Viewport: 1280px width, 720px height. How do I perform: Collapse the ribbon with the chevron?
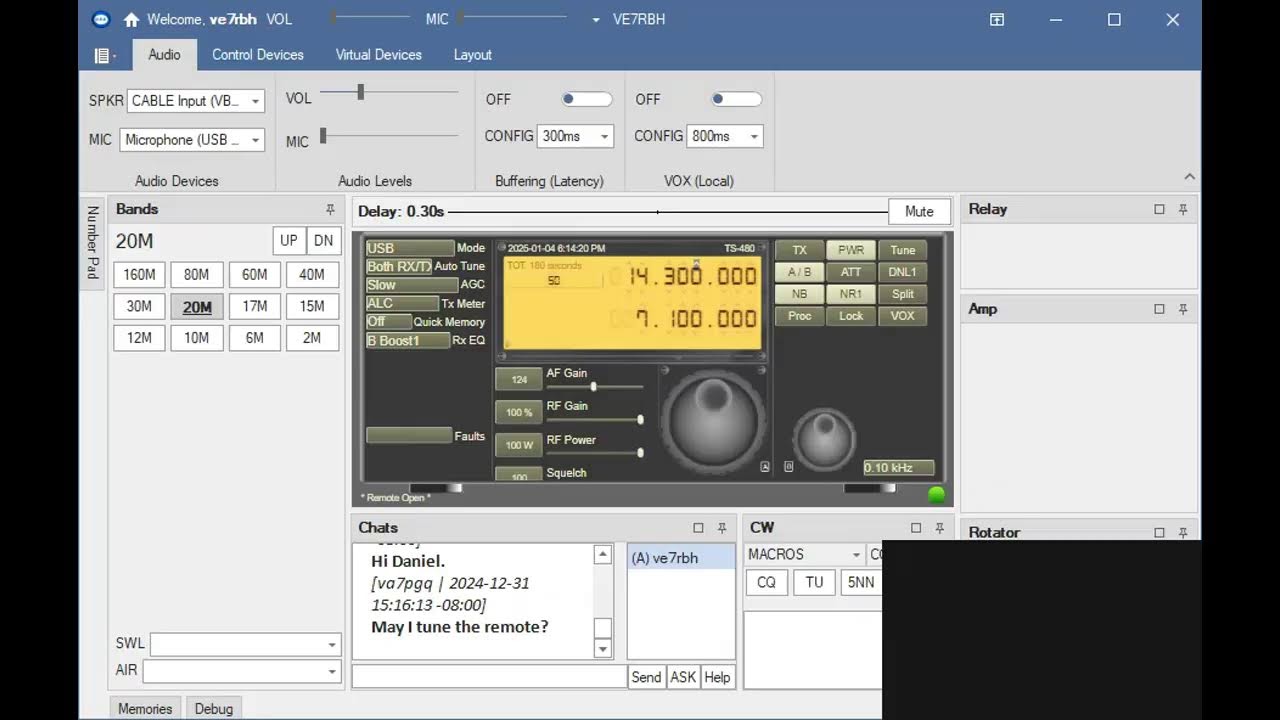1189,177
